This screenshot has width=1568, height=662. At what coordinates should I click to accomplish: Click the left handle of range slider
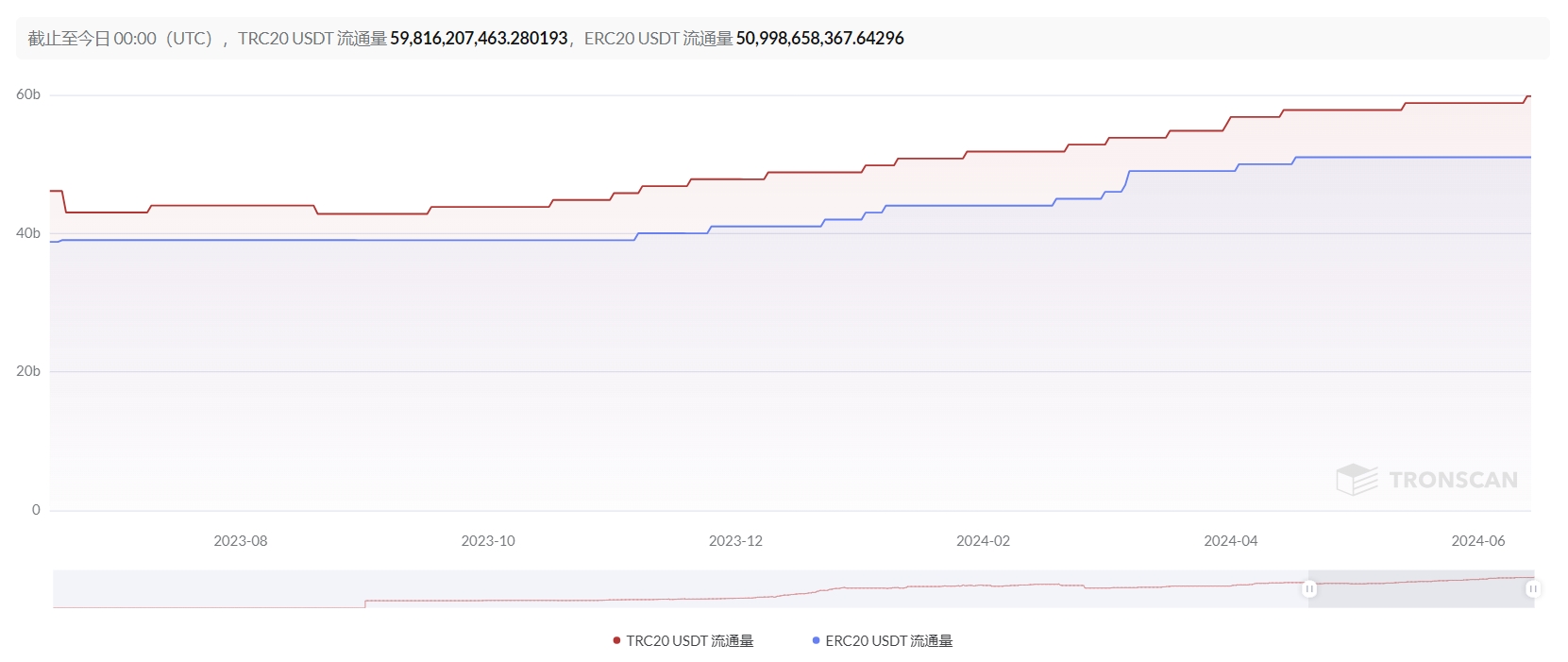1308,588
